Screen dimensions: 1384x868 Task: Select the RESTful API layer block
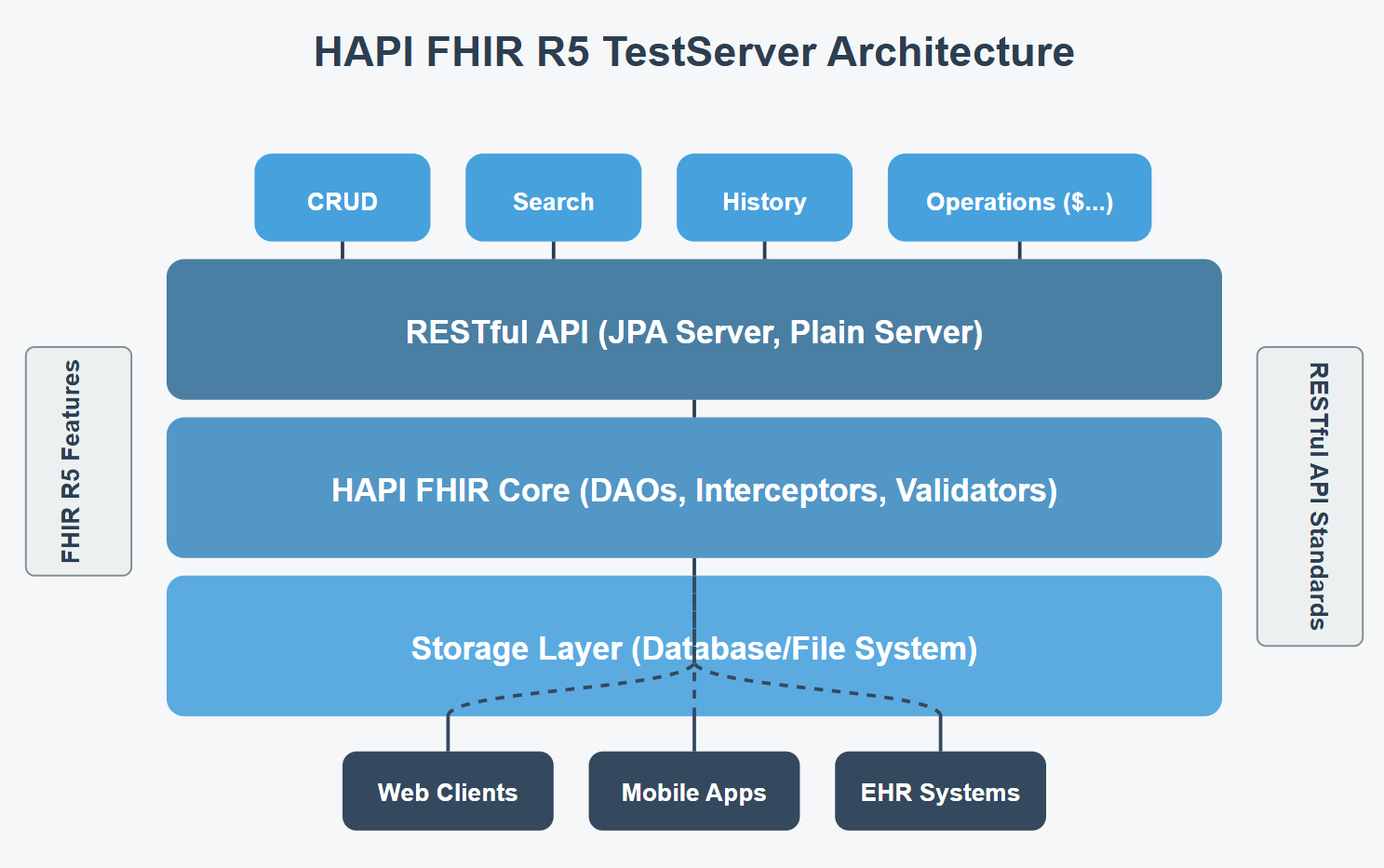point(694,329)
